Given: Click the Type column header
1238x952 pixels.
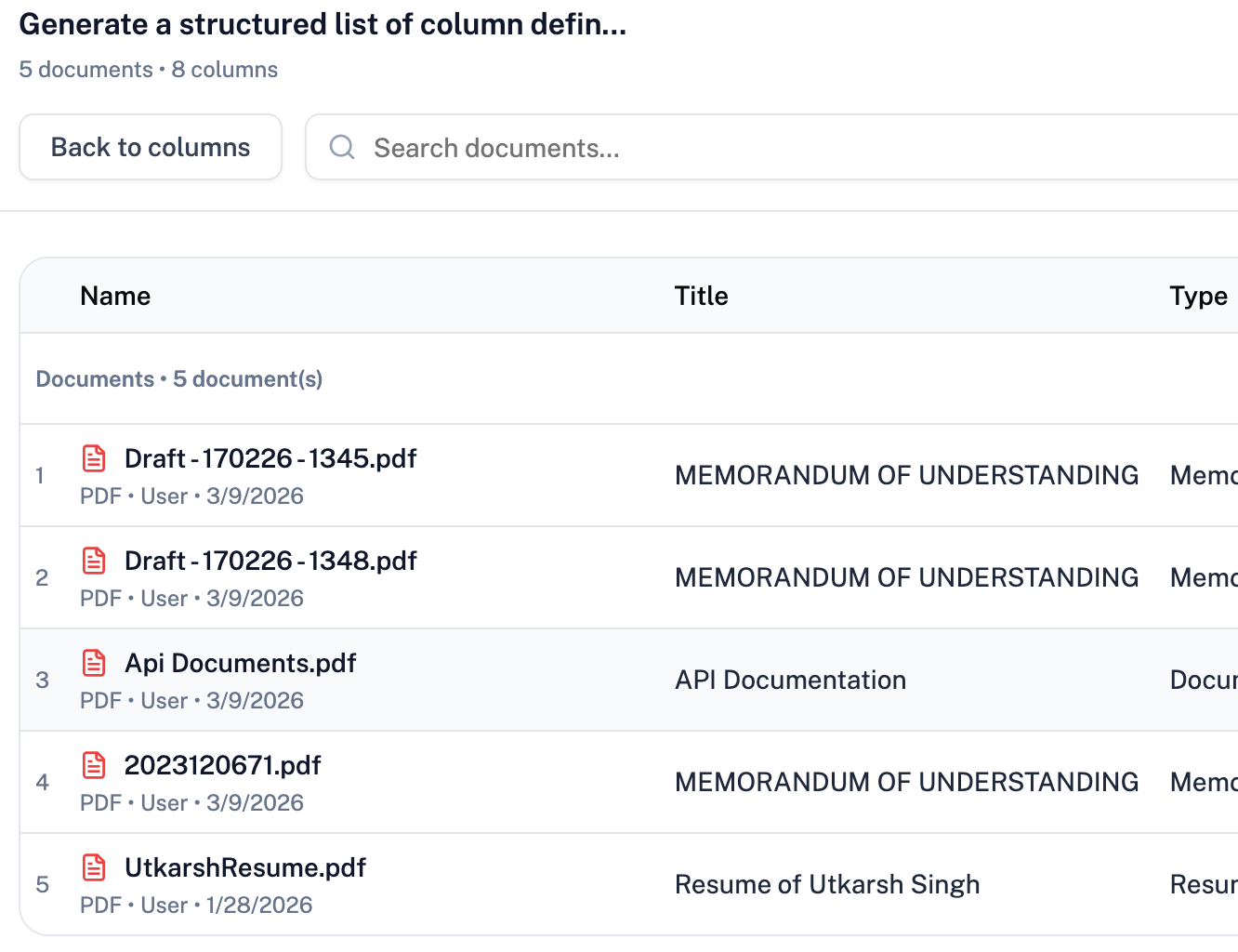Looking at the screenshot, I should point(1197,296).
